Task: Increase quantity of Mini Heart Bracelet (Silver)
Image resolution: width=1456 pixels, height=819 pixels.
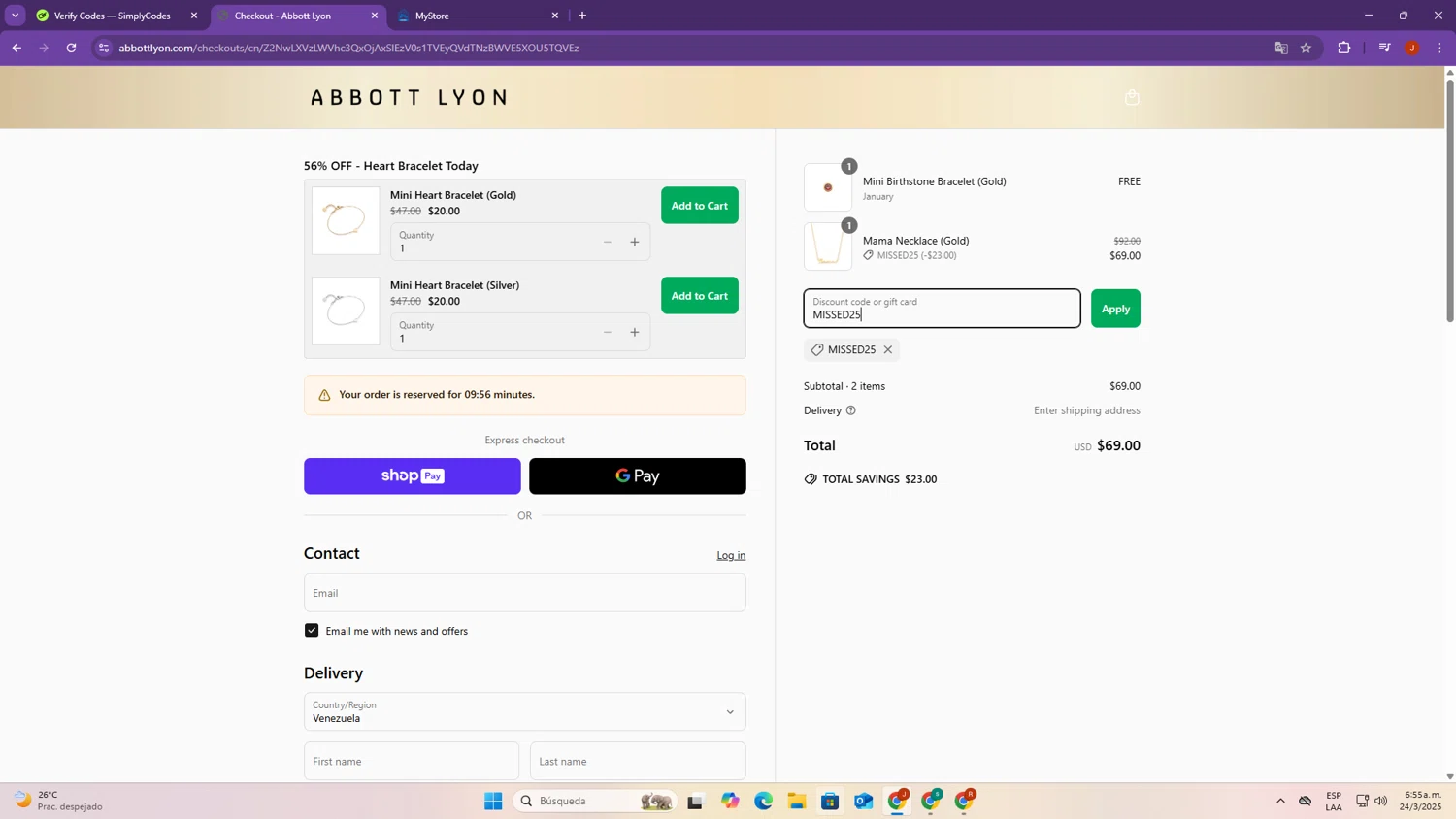Action: (635, 332)
